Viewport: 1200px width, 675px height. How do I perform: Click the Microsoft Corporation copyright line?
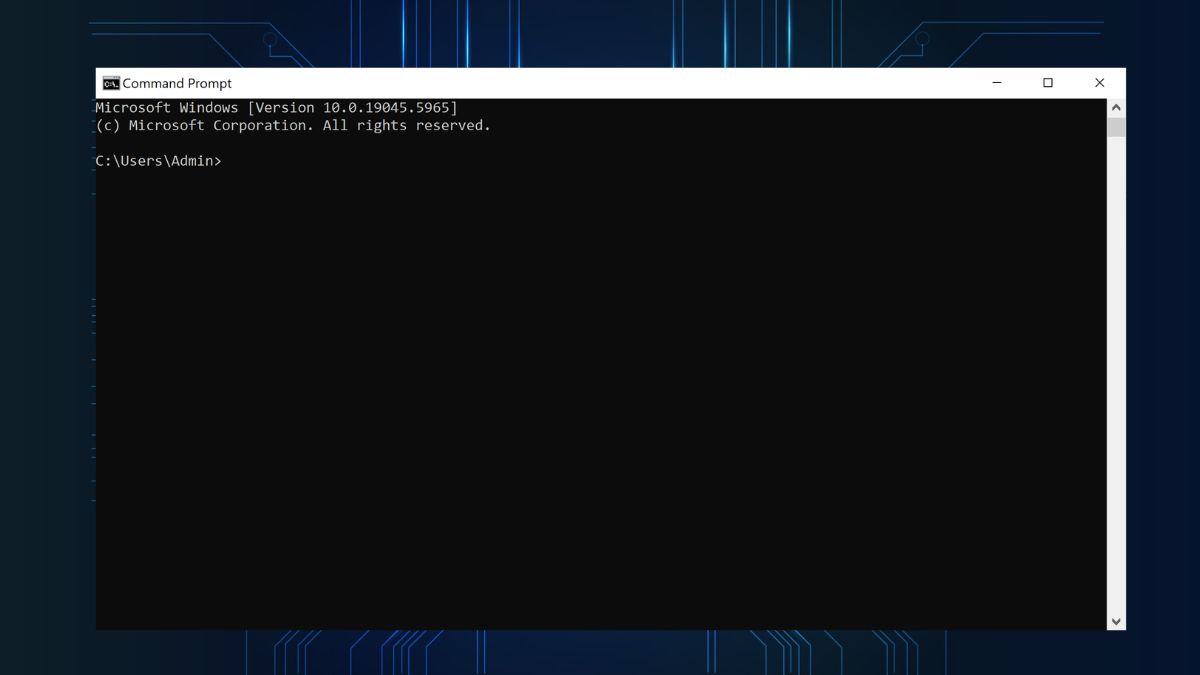(293, 125)
